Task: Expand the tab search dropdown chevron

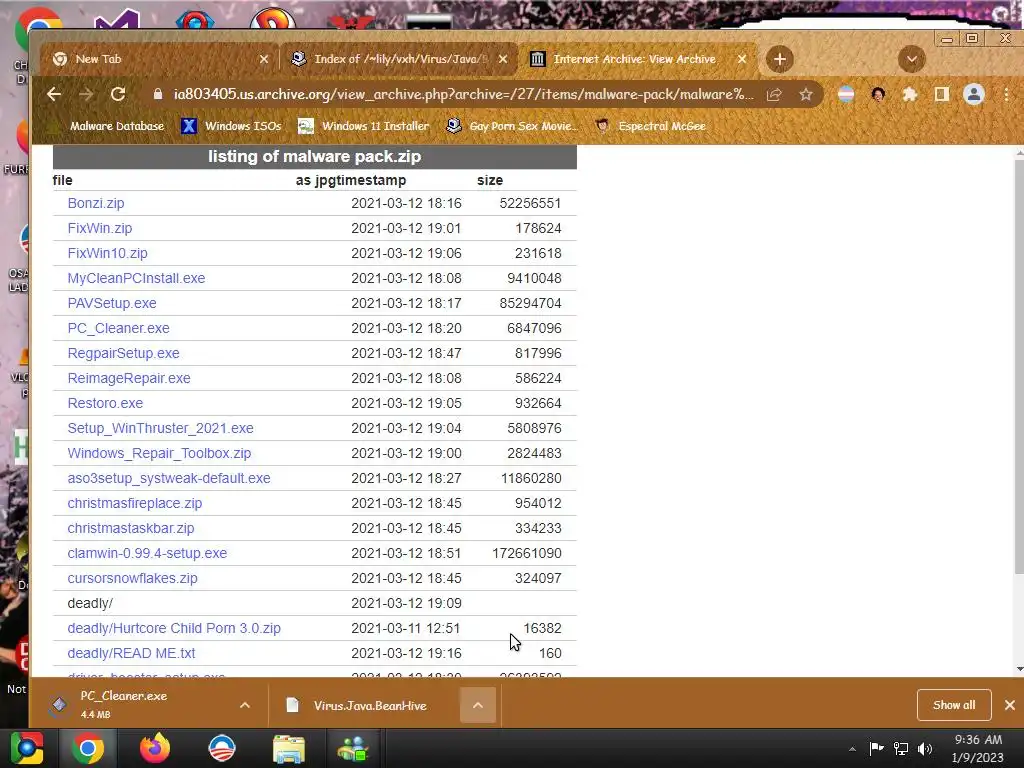Action: tap(912, 59)
